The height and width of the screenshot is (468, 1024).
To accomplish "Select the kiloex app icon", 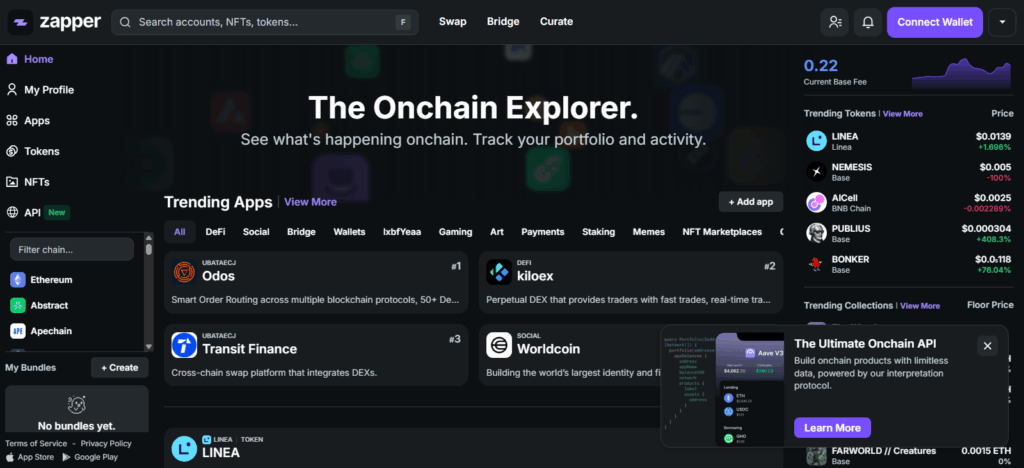I will pos(499,271).
